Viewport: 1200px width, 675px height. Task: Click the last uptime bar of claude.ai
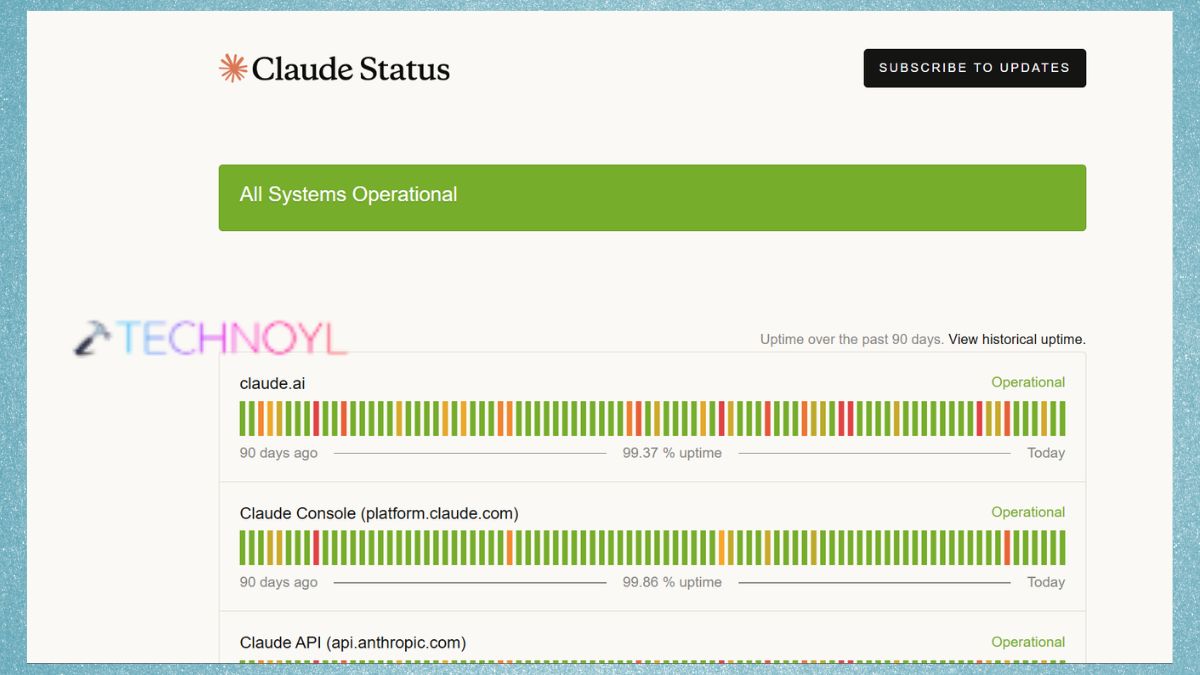[x=1062, y=419]
